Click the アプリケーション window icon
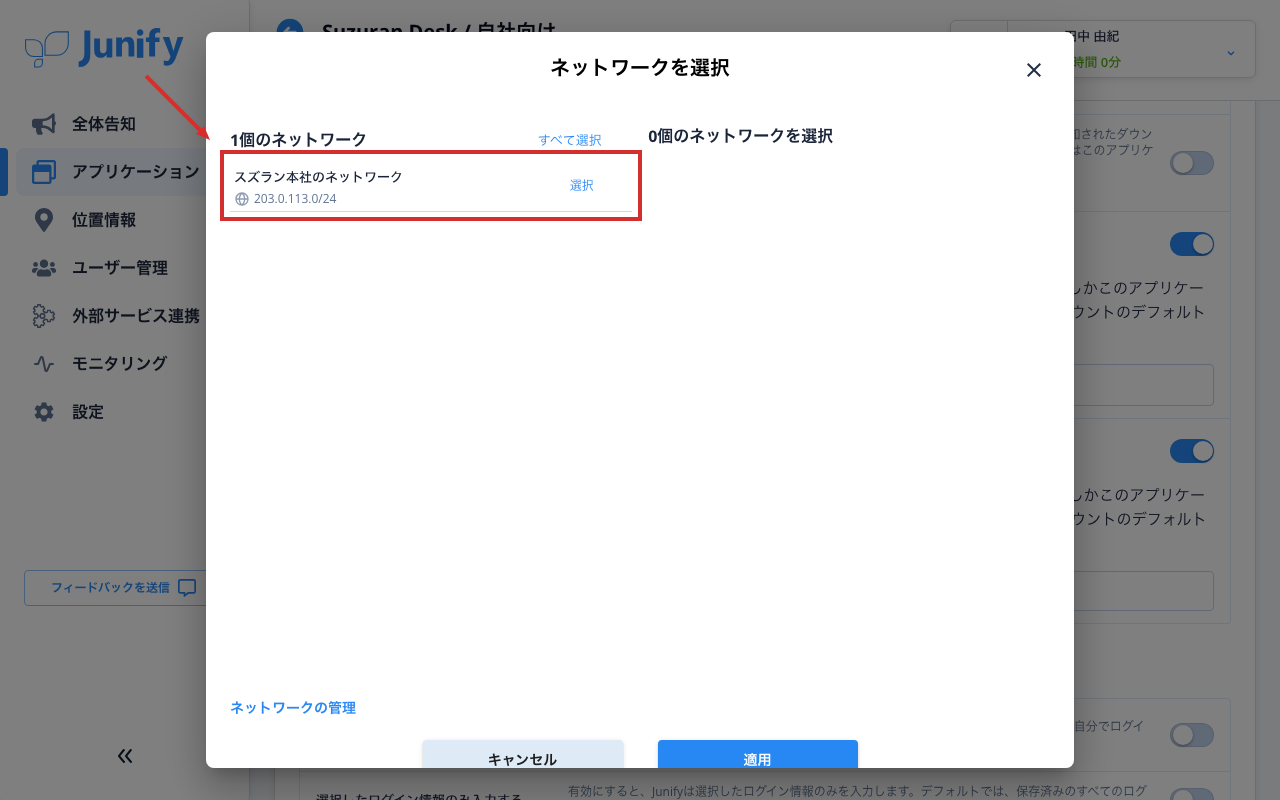Screen dimensions: 1280x800 coord(43,172)
